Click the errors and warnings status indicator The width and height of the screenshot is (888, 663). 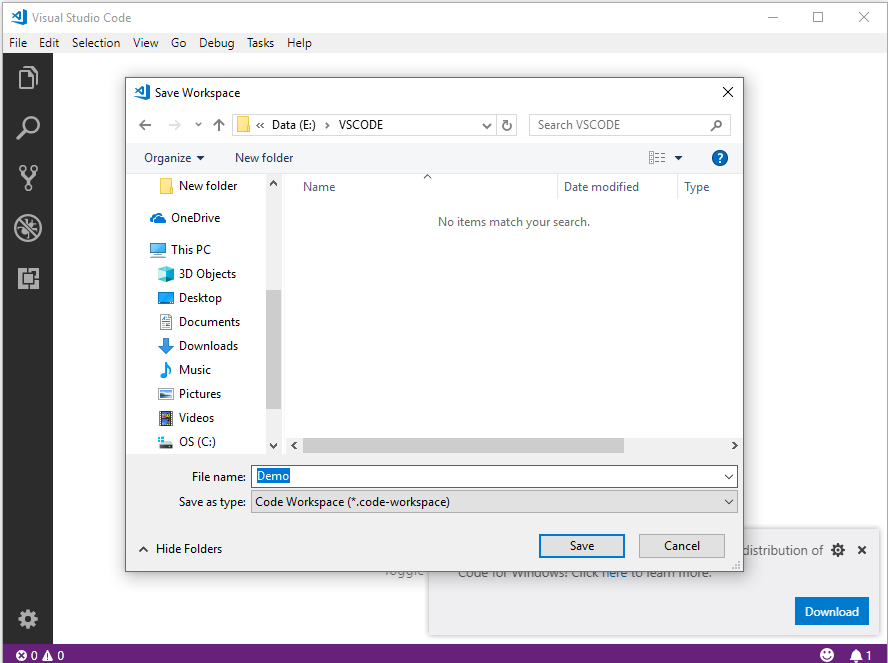click(x=40, y=656)
